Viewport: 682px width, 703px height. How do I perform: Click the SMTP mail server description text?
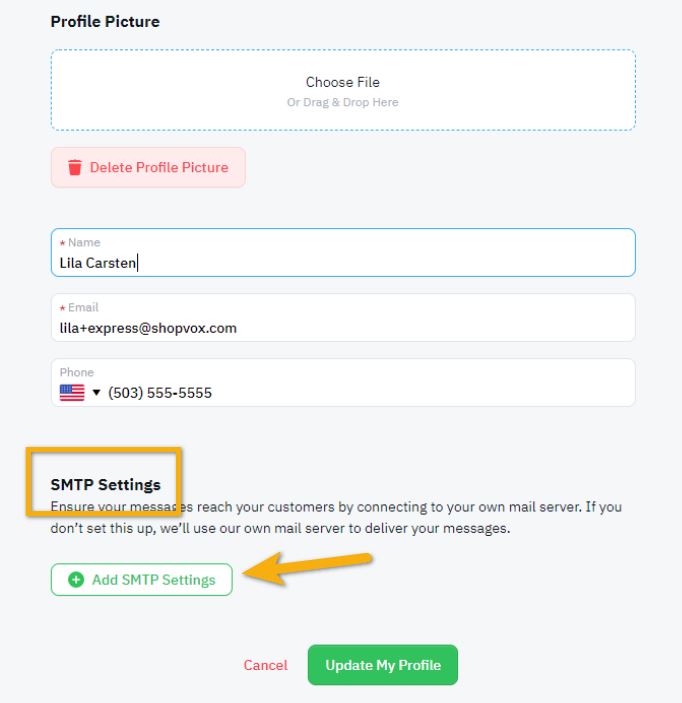[336, 517]
